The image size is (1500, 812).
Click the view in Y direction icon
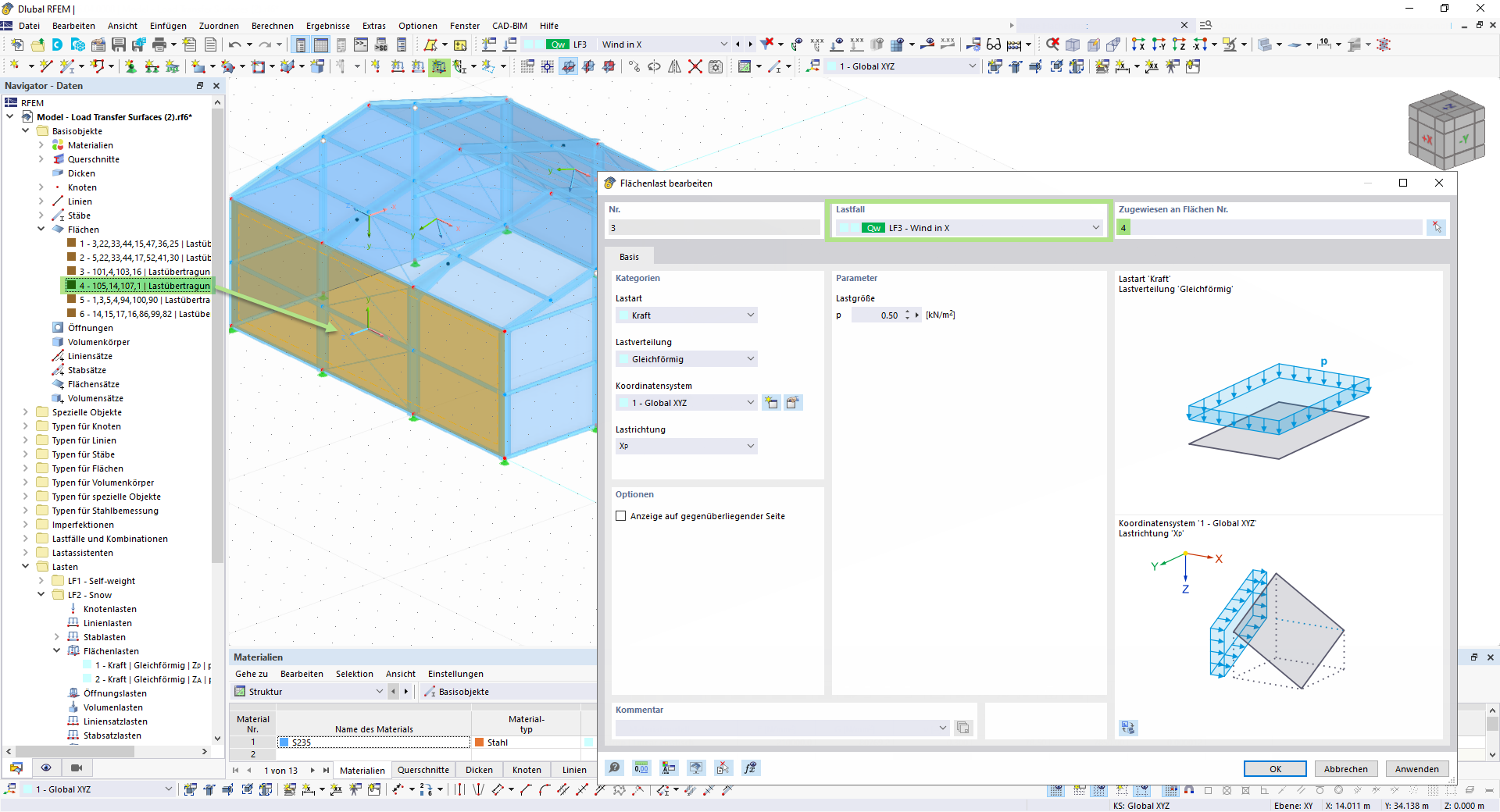(x=1159, y=45)
